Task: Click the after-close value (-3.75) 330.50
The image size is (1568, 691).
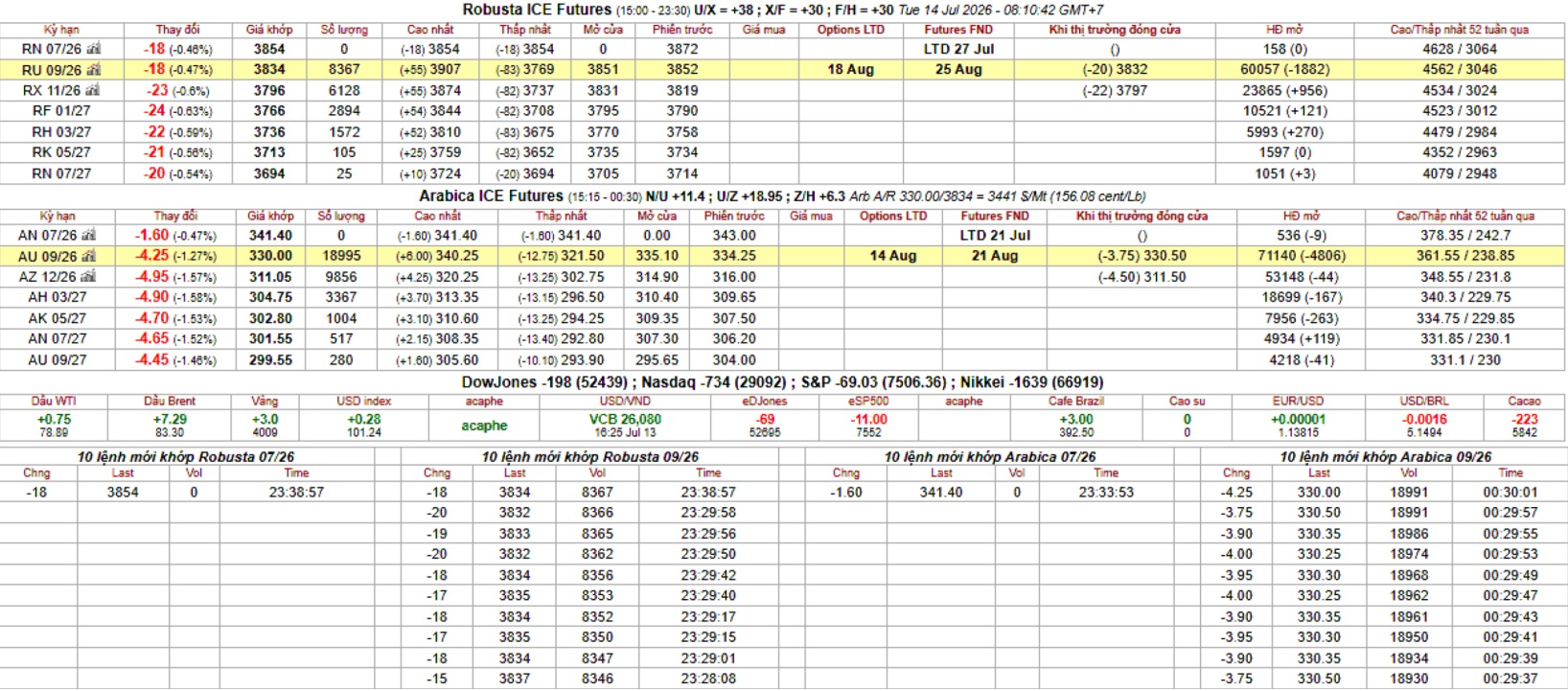Action: pos(1141,256)
